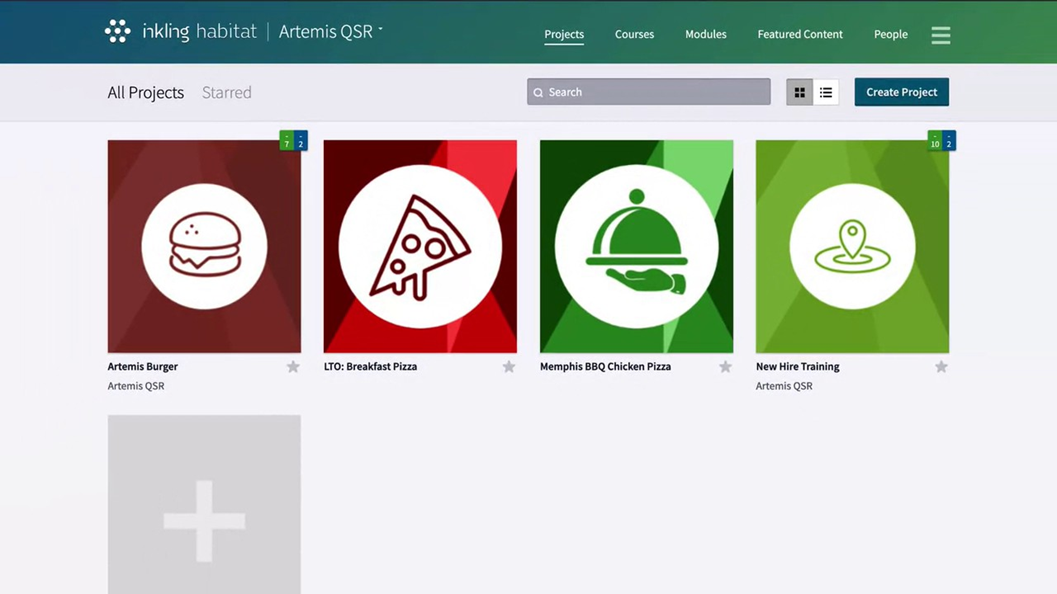Click the green badge on Artemis Burger
The image size is (1057, 594).
(287, 141)
